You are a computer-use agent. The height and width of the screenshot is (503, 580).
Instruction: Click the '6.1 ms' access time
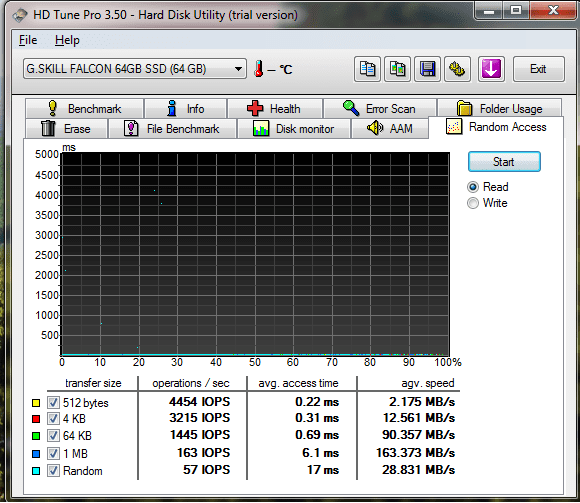tap(320, 453)
